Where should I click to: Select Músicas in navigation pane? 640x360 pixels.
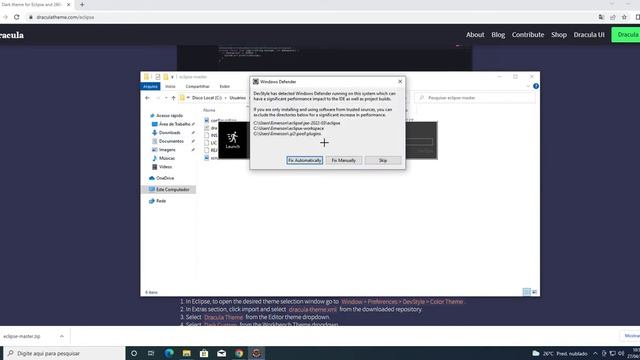(167, 158)
